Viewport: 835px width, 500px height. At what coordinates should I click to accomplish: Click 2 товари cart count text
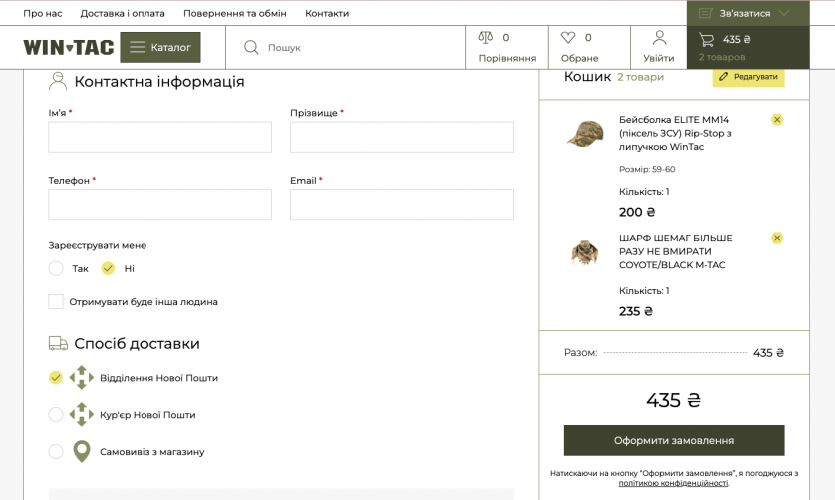[x=641, y=77]
